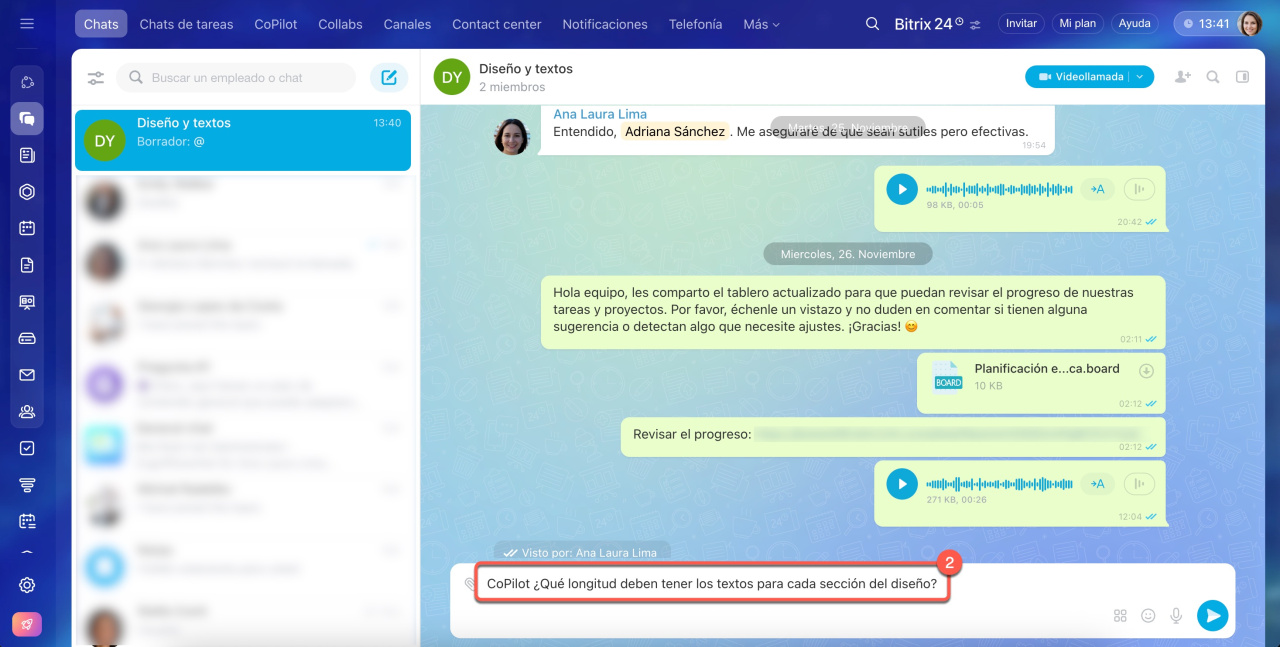Image resolution: width=1280 pixels, height=647 pixels.
Task: Click the emoji smiley icon
Action: tap(1148, 616)
